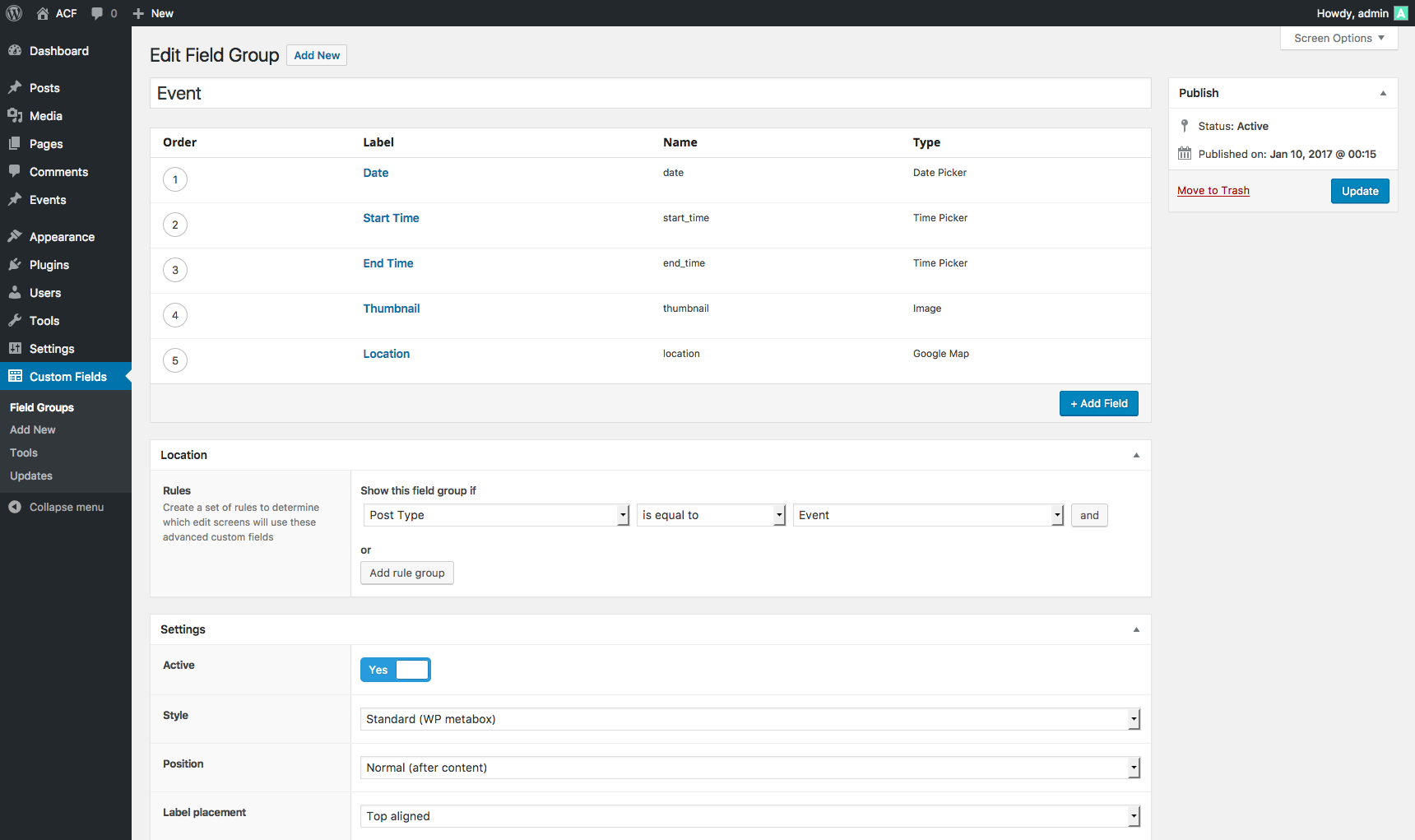Click the ACF home icon in admin bar
The width and height of the screenshot is (1415, 840).
tap(43, 13)
